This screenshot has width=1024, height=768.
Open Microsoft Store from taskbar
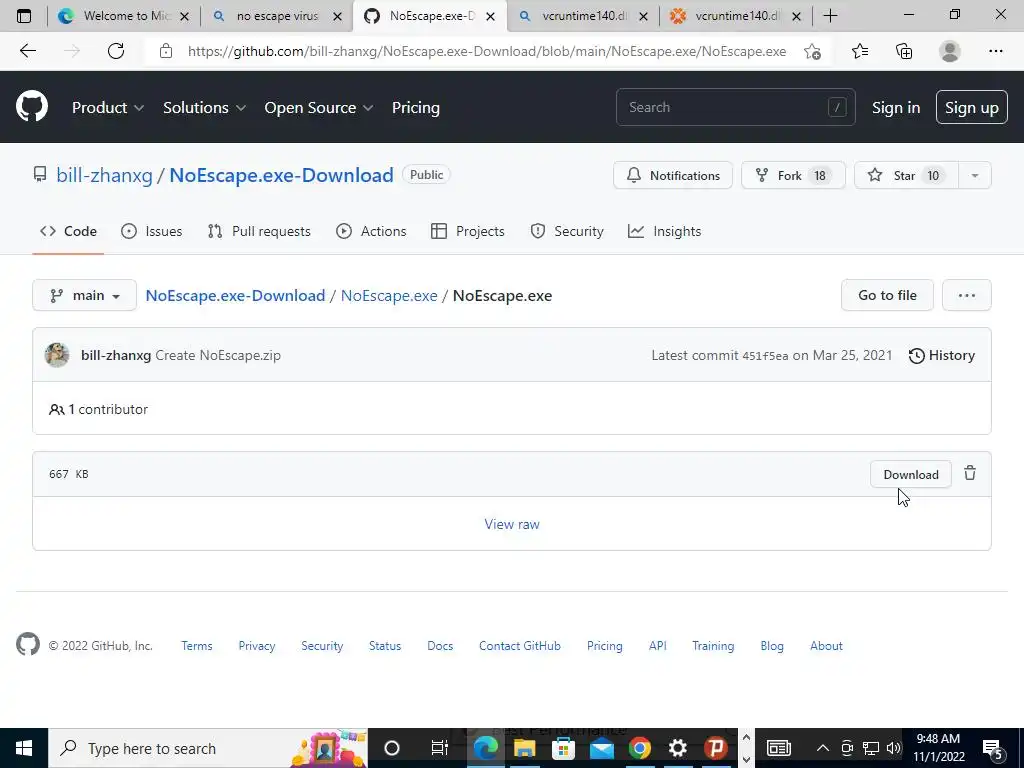pos(563,748)
